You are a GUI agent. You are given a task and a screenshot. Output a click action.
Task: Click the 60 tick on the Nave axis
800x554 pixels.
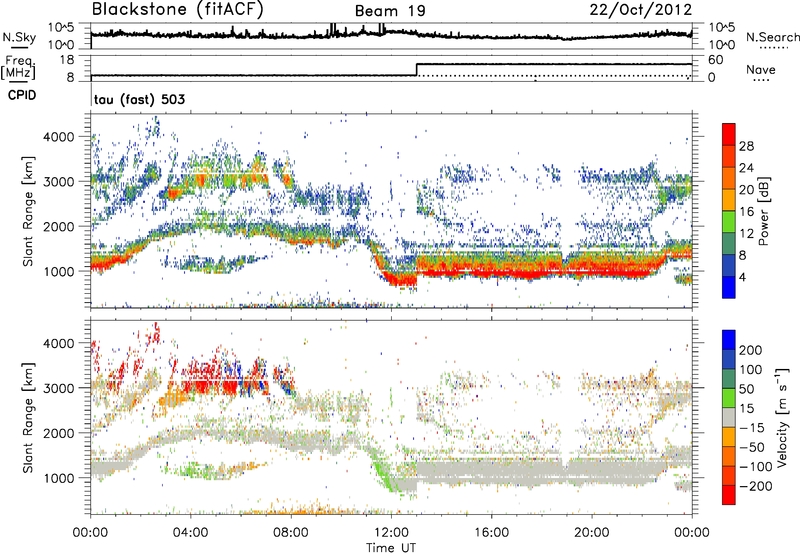click(x=715, y=60)
